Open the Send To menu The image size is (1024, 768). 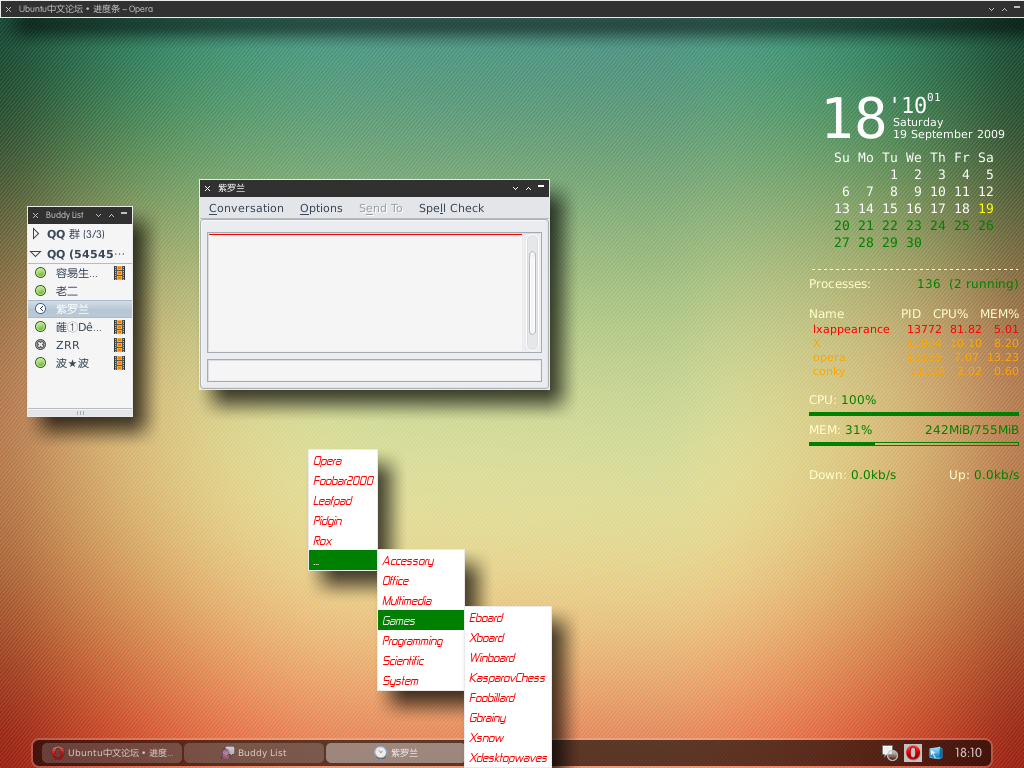point(381,208)
